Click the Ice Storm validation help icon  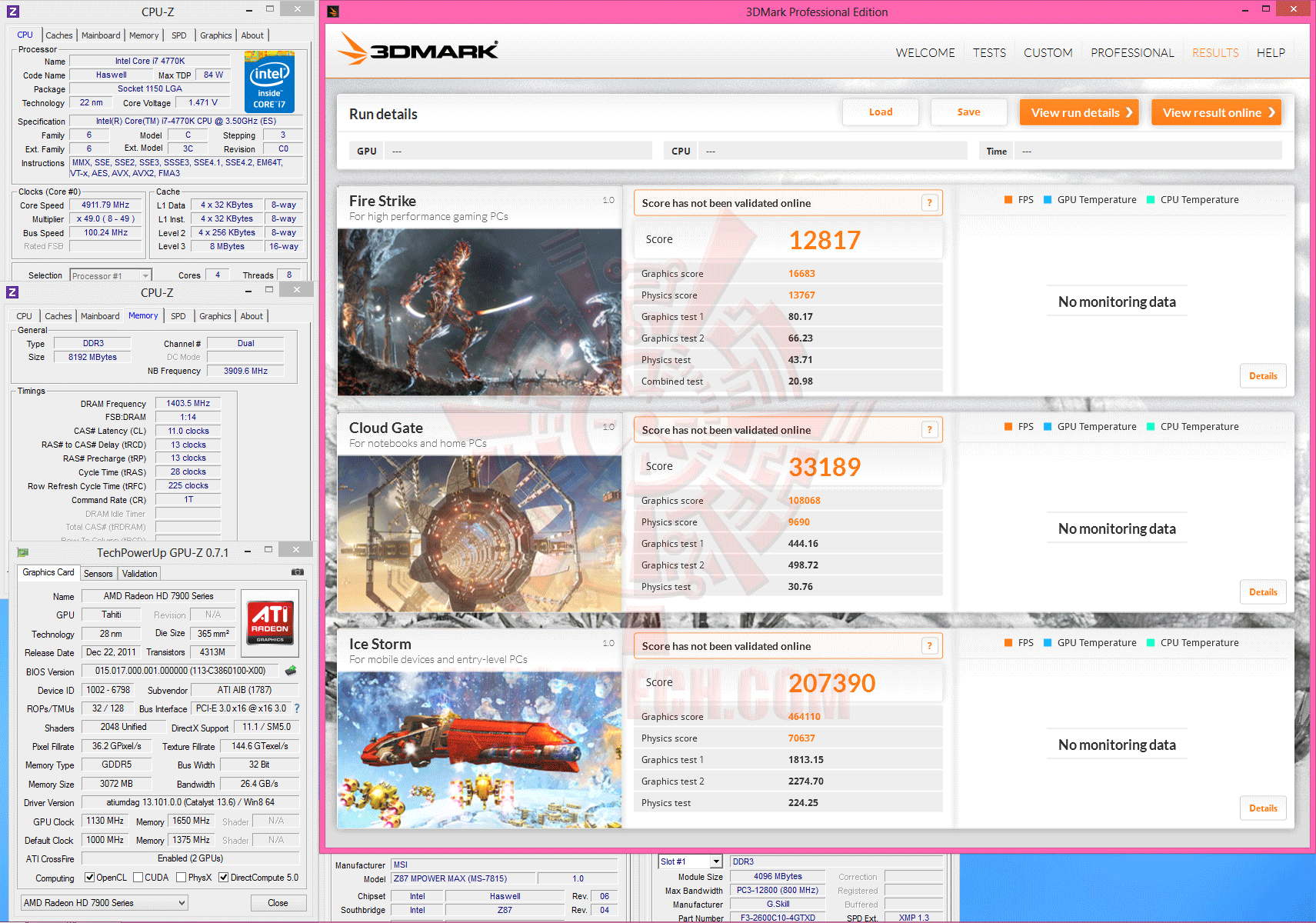point(929,646)
